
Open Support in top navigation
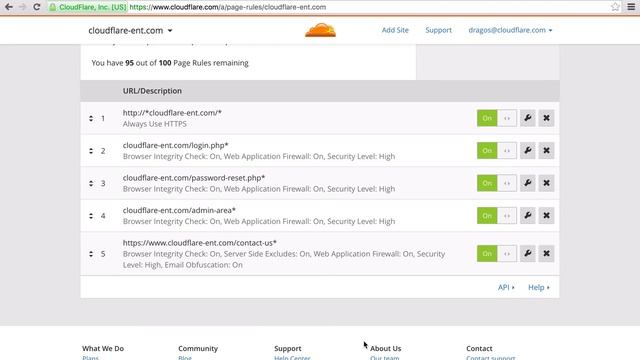coord(438,30)
